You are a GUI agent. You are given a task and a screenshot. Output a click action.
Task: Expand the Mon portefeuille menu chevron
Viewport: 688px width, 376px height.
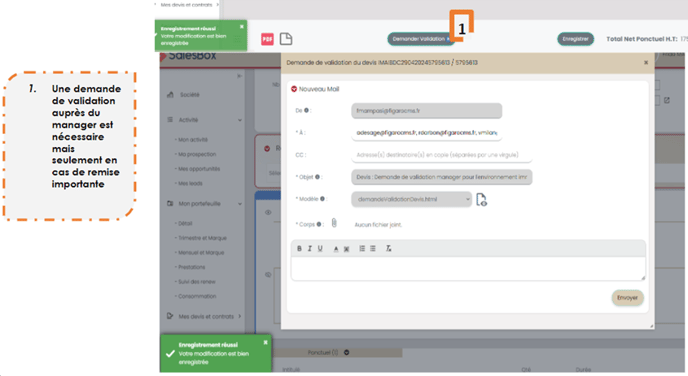point(240,204)
